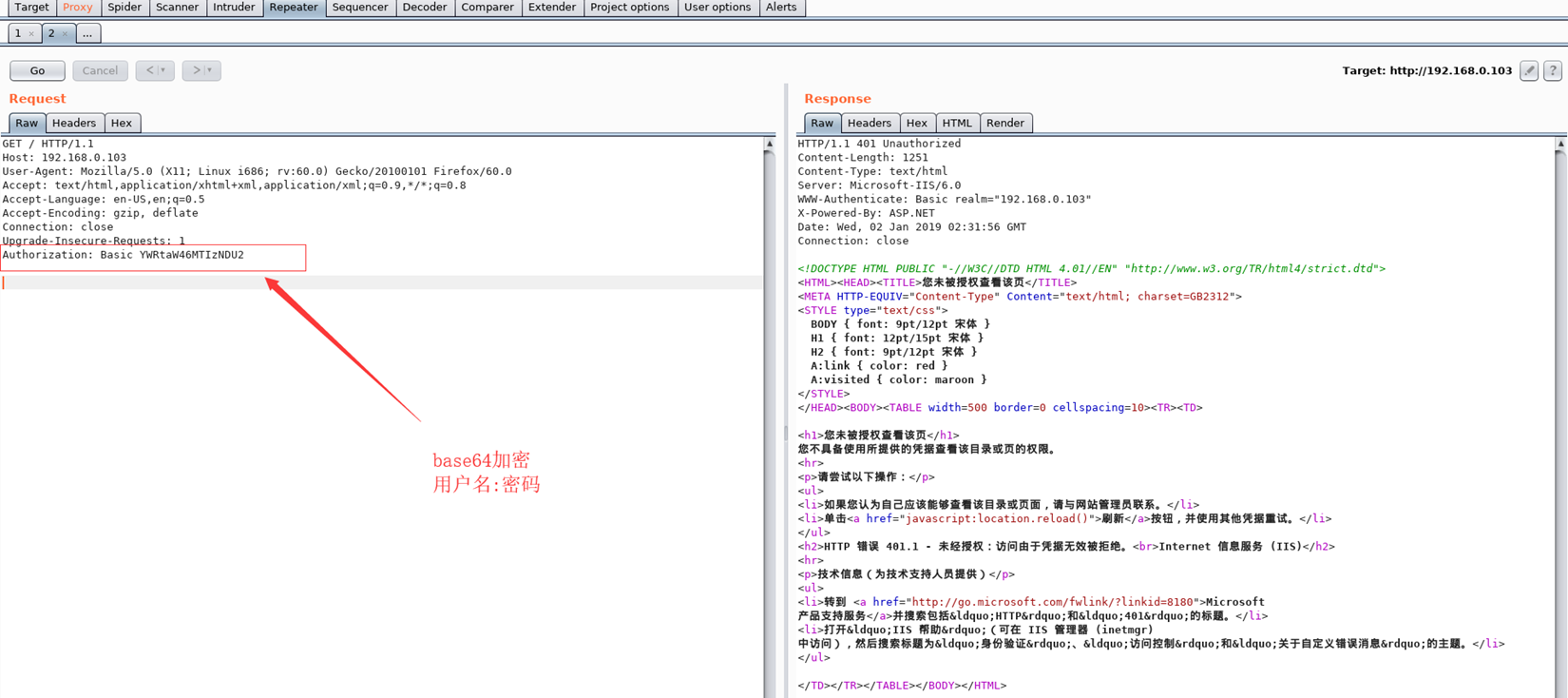
Task: Open the Project options tab
Action: point(630,8)
